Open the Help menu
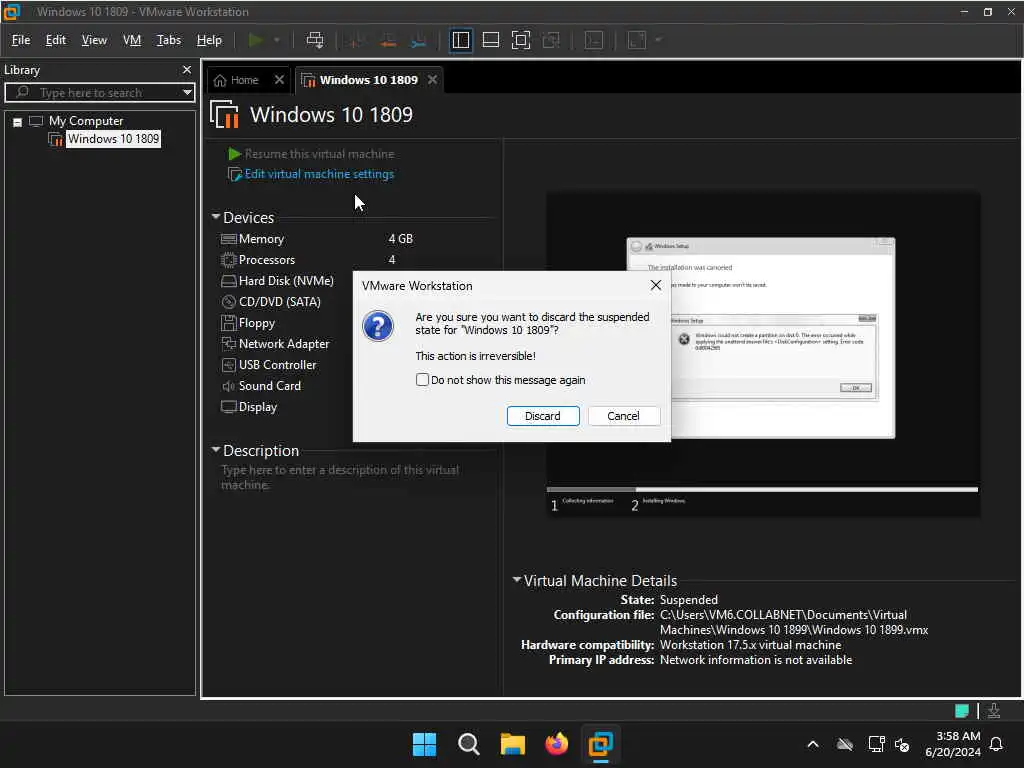The image size is (1024, 768). click(209, 40)
